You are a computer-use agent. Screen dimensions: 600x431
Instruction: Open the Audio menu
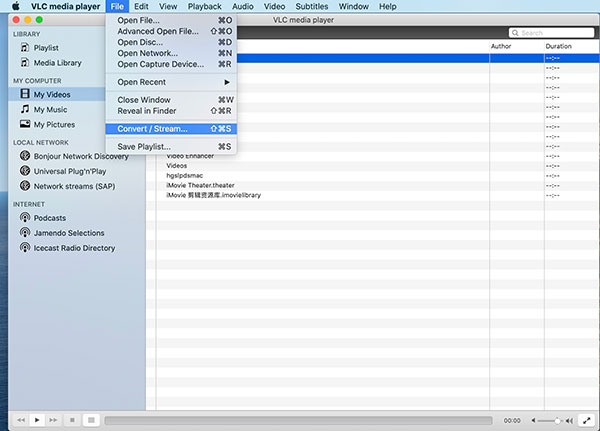[x=243, y=6]
